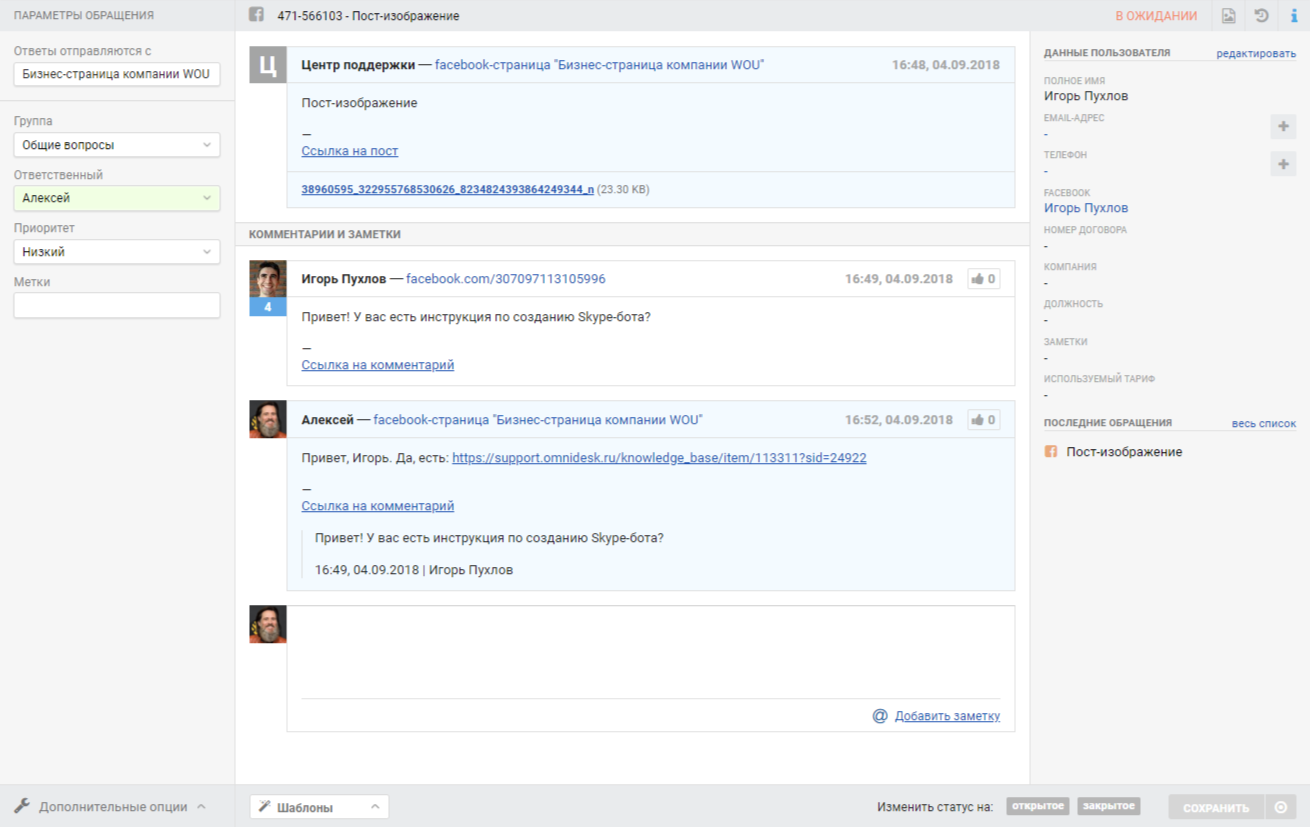Click the Центр поддержки 'Ц' avatar
The height and width of the screenshot is (827, 1310).
click(x=268, y=65)
